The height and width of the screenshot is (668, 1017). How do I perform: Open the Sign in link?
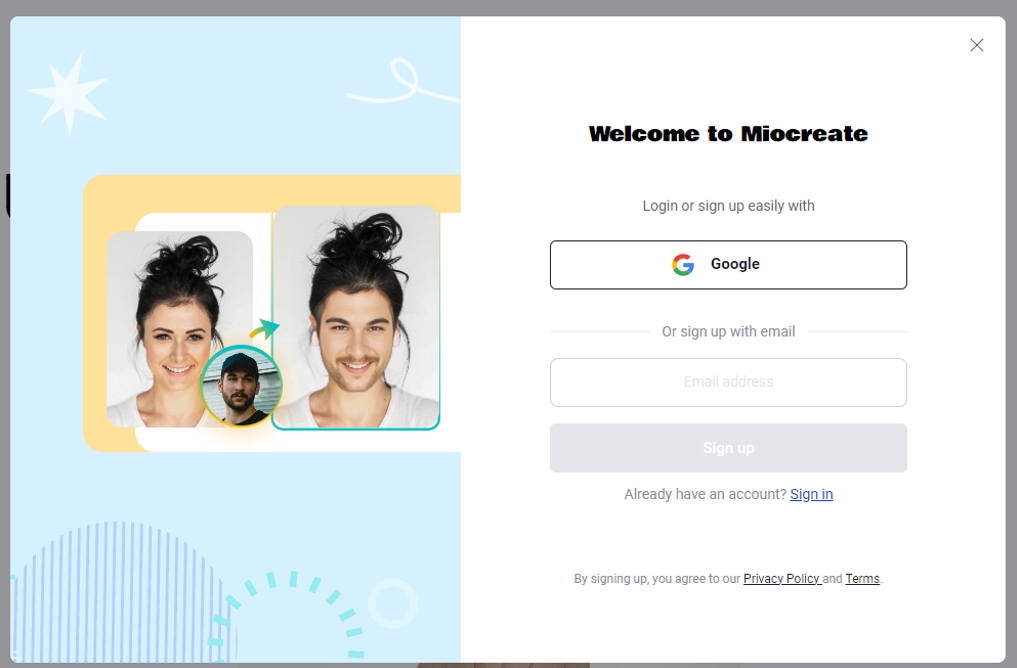pos(811,494)
